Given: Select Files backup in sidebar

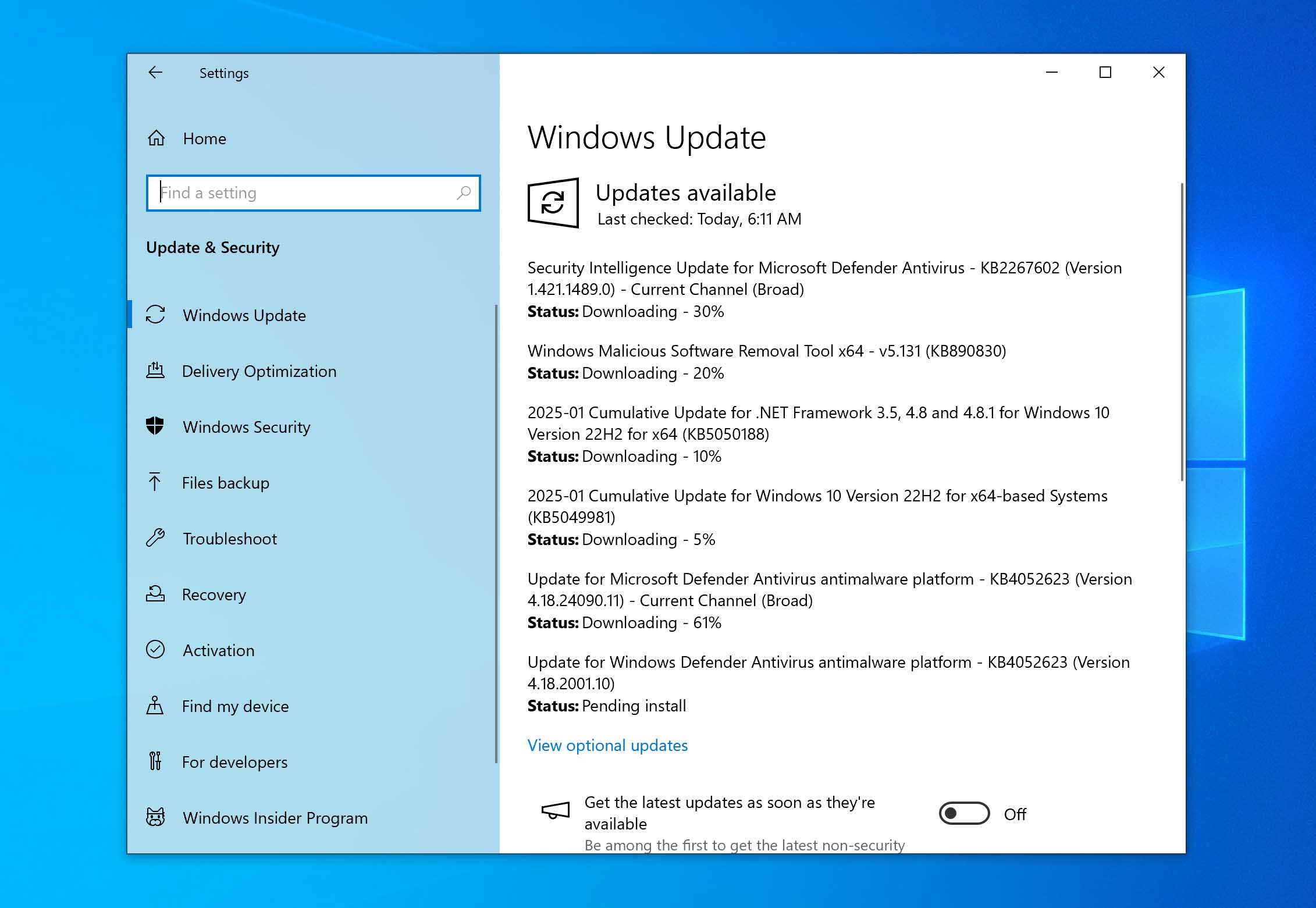Looking at the screenshot, I should click(x=225, y=483).
